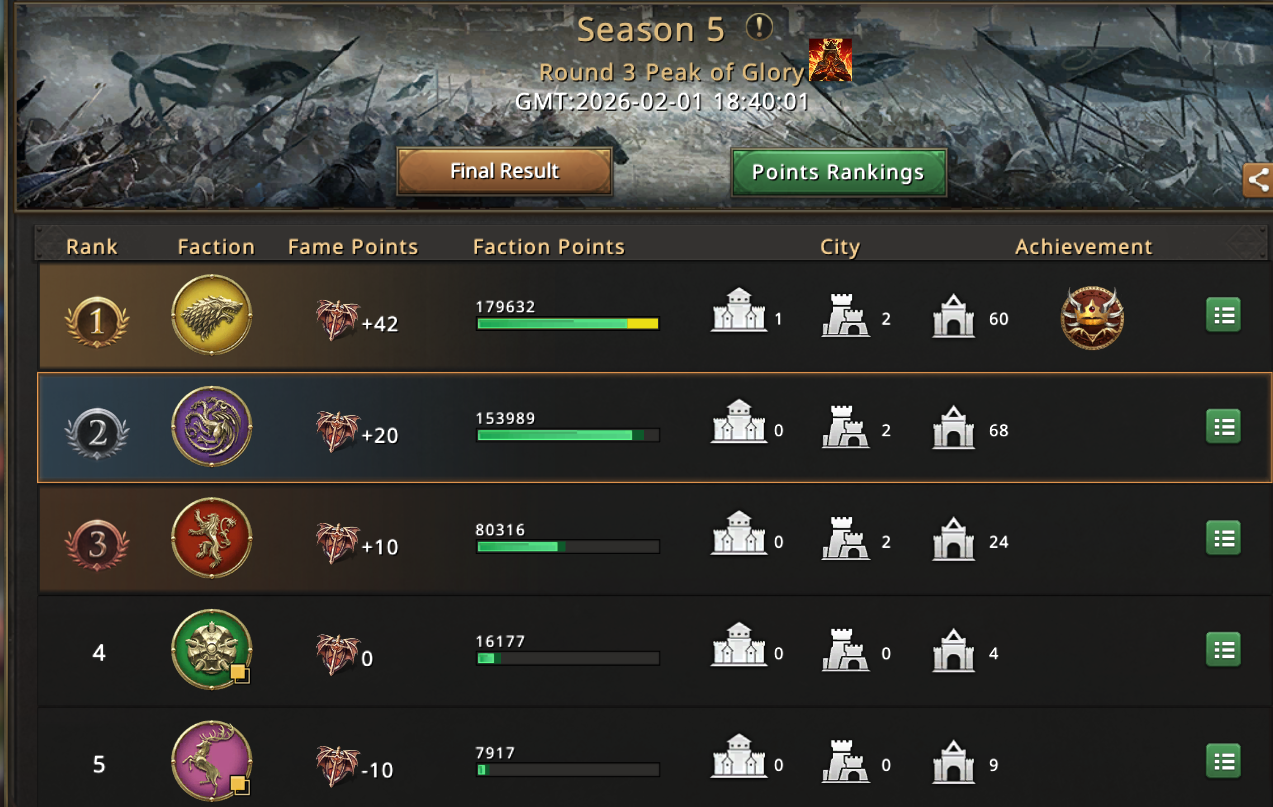Image resolution: width=1273 pixels, height=807 pixels.
Task: Click the rank 1 achievement crown badge
Action: click(1092, 319)
